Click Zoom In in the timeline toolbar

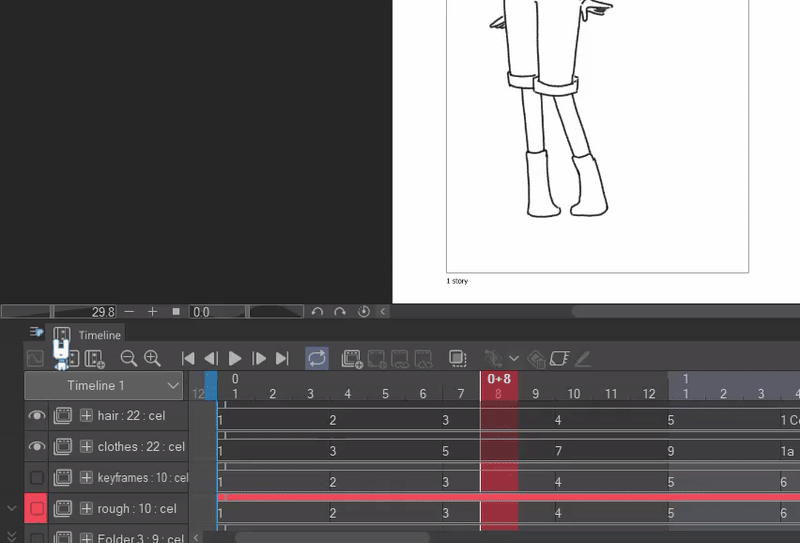[x=152, y=358]
